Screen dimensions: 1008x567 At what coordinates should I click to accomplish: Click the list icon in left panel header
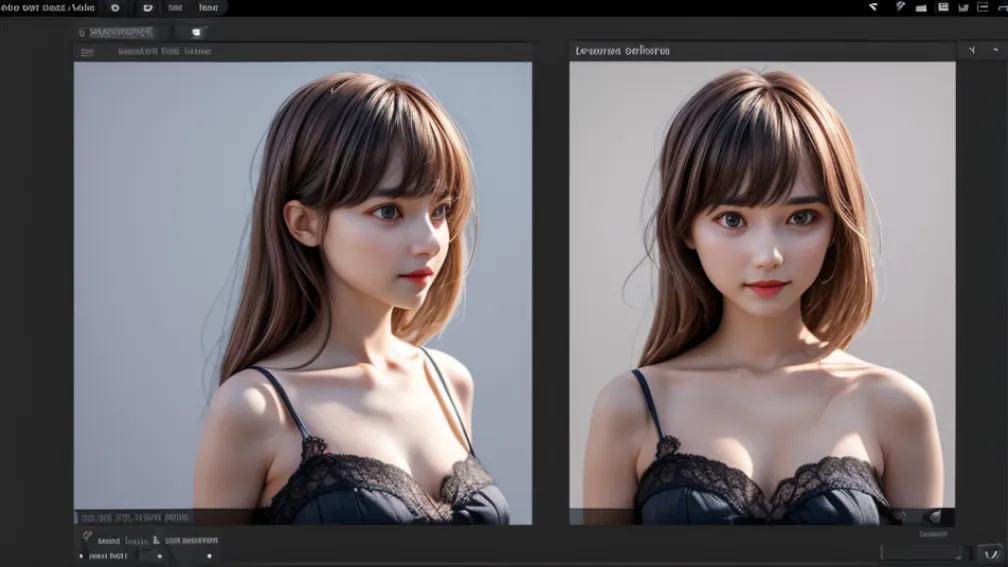coord(87,52)
